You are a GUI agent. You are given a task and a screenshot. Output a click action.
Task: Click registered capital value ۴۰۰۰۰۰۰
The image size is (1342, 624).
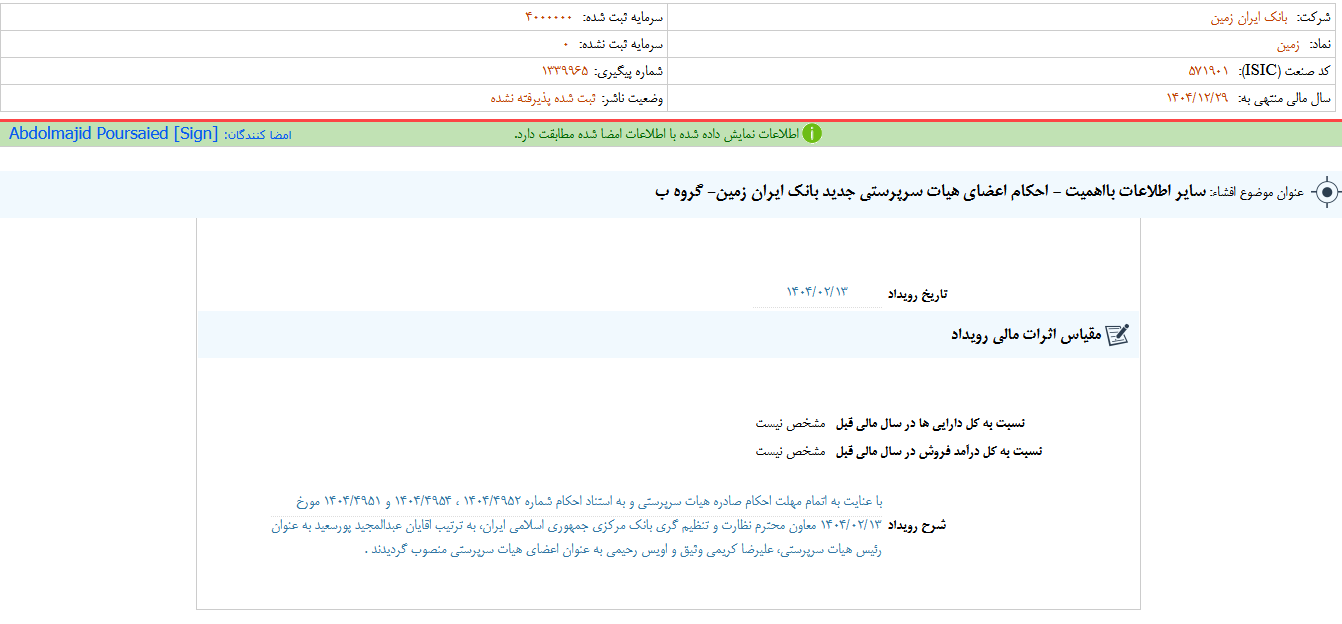pyautogui.click(x=549, y=17)
